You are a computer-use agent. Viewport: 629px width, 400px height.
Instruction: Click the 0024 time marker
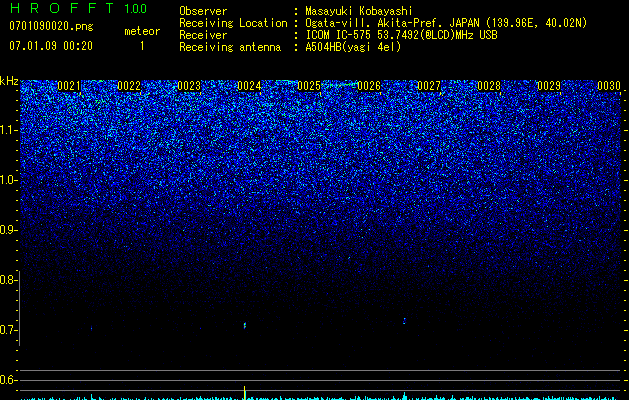pos(249,86)
